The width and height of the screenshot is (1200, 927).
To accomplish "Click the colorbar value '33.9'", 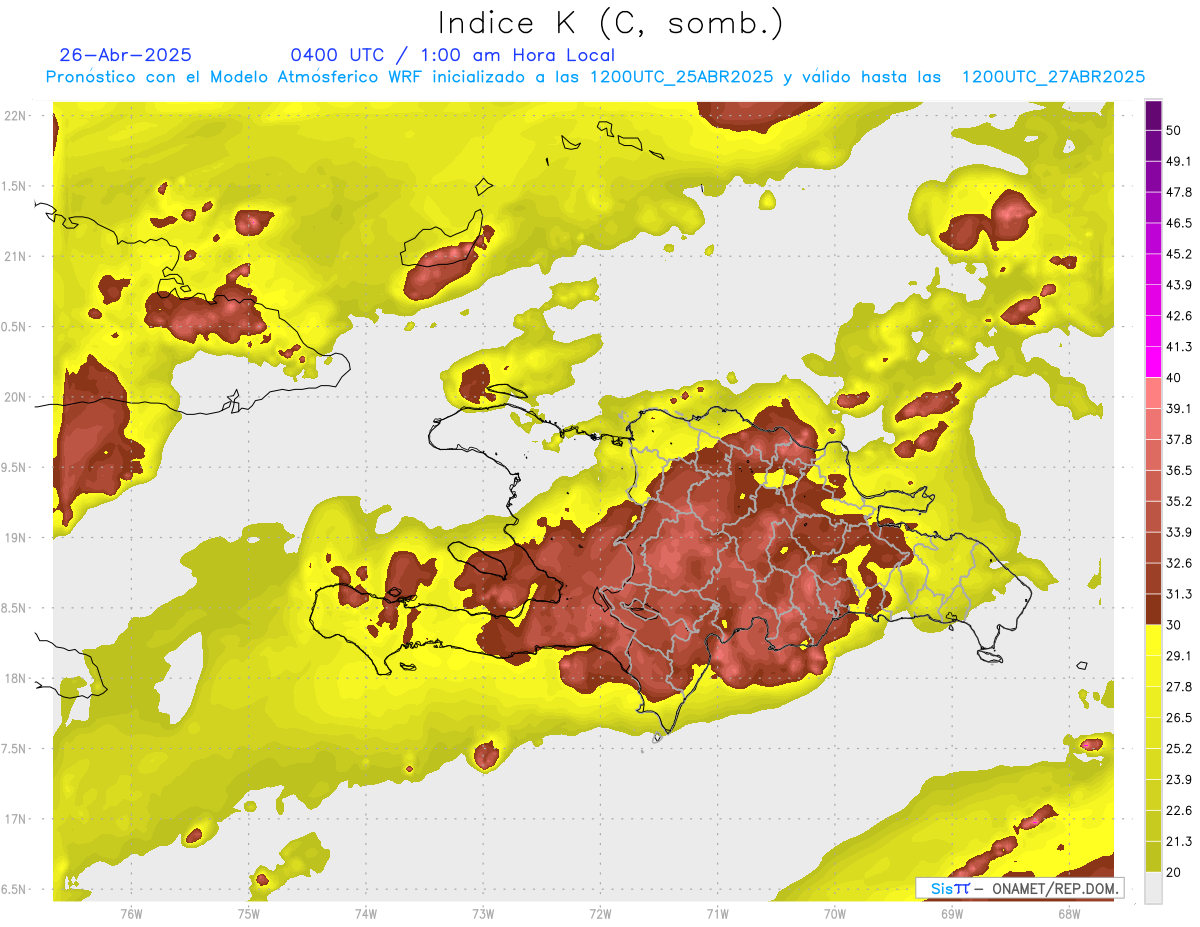I will click(x=1179, y=532).
